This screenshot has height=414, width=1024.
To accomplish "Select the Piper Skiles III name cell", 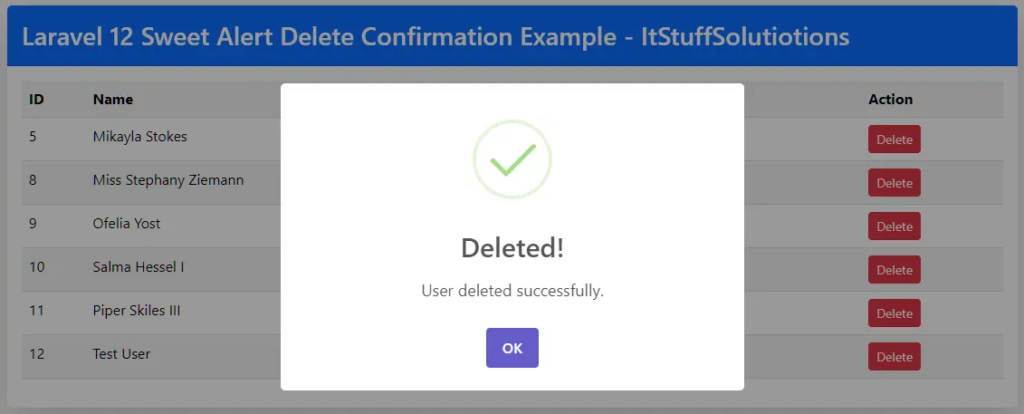I will click(137, 311).
